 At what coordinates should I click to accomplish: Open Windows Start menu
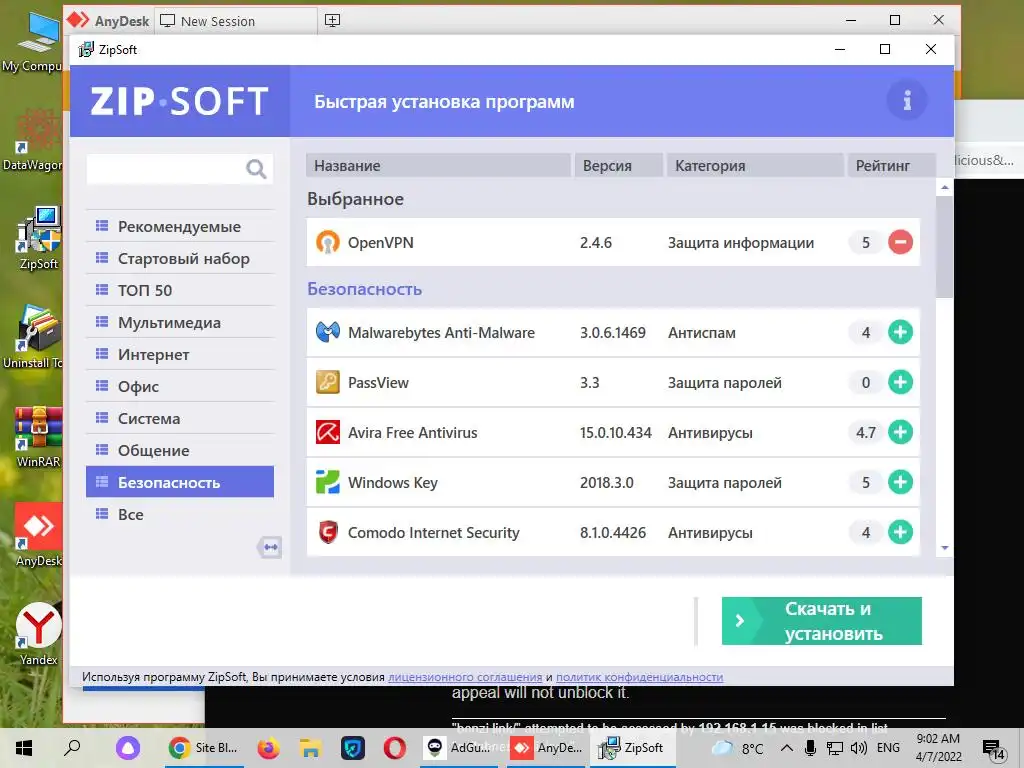[x=24, y=748]
